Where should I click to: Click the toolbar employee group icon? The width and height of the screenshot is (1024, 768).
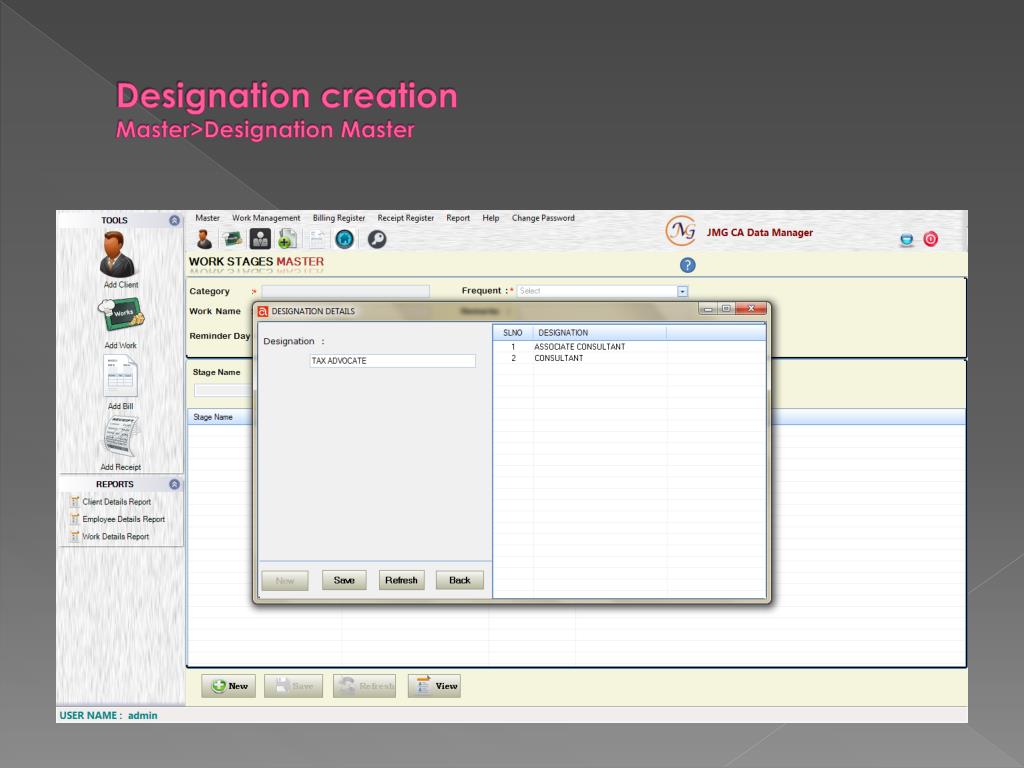click(x=260, y=240)
